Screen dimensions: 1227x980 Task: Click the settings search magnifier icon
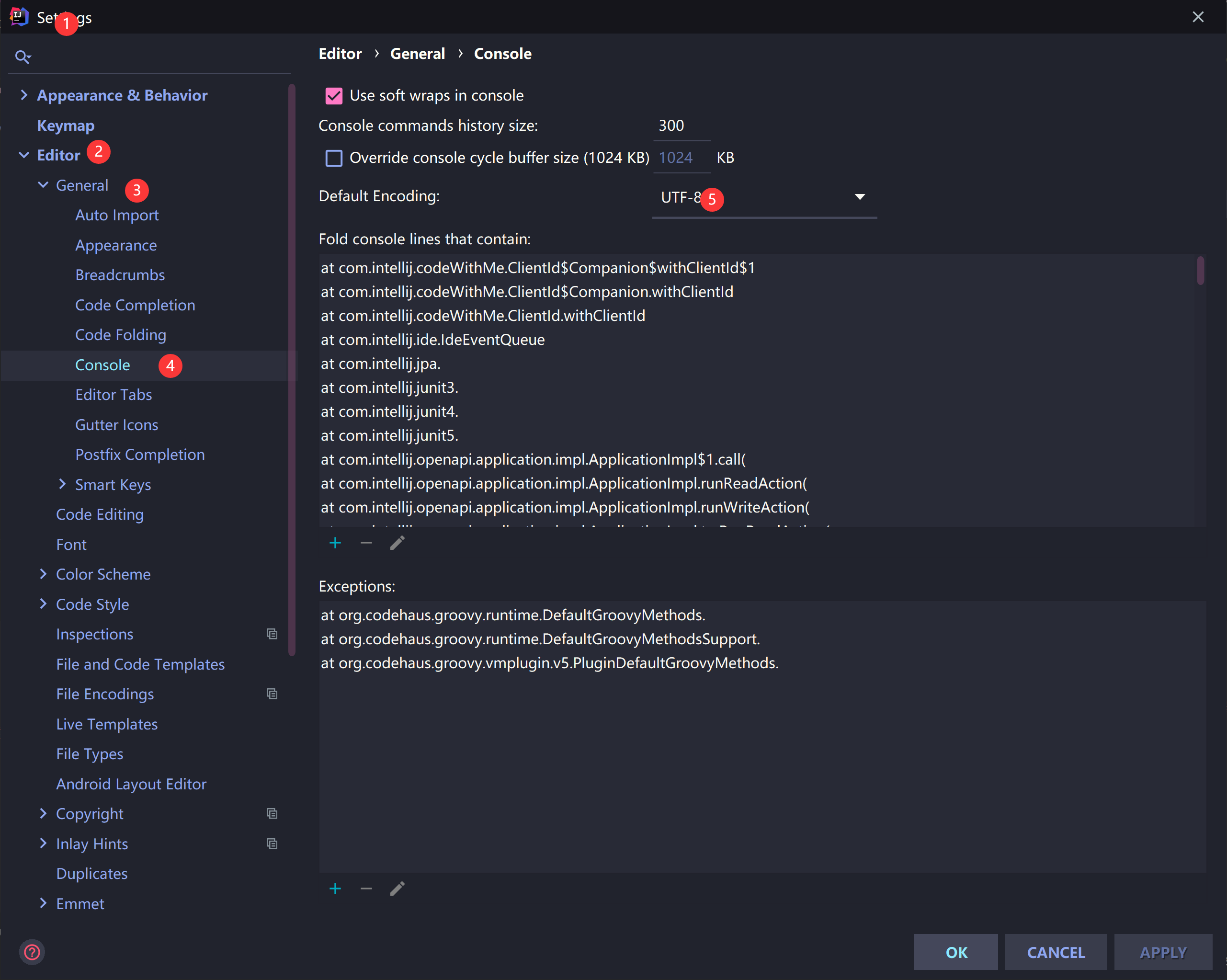22,57
